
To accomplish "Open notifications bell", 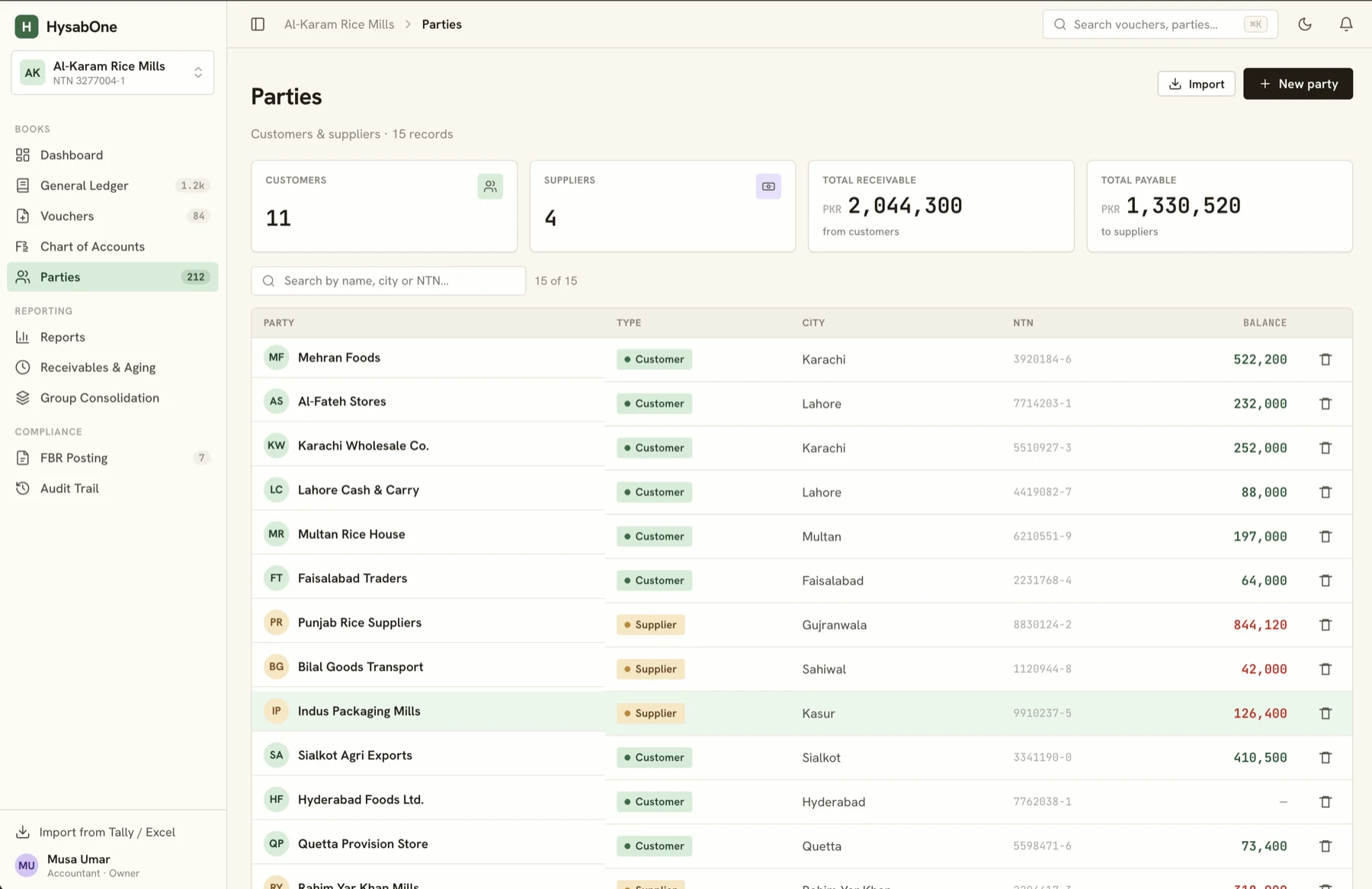I will tap(1346, 24).
